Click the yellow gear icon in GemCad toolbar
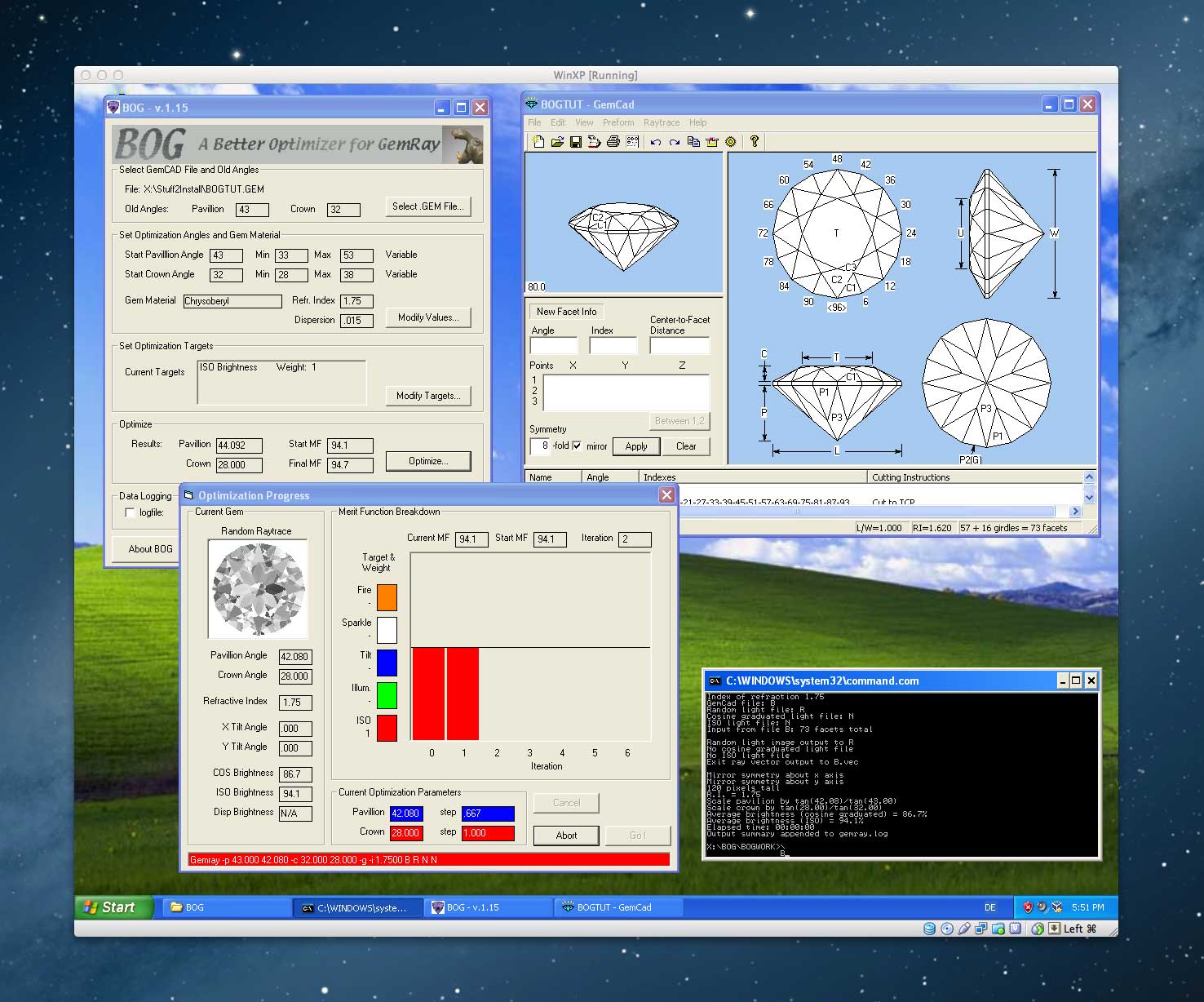The image size is (1204, 1002). pos(731,142)
